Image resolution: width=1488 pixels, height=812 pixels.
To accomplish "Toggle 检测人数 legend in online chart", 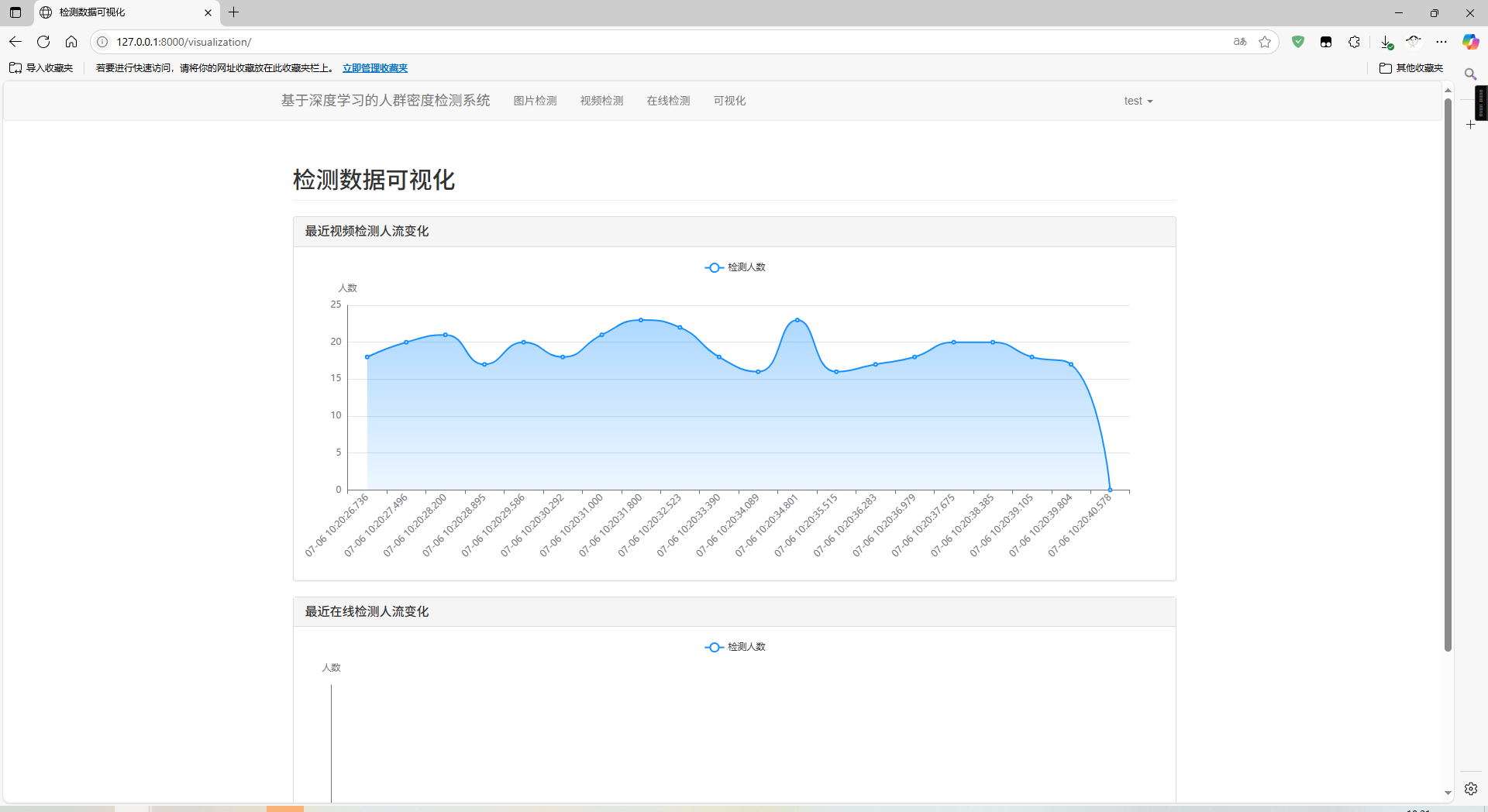I will click(x=735, y=647).
